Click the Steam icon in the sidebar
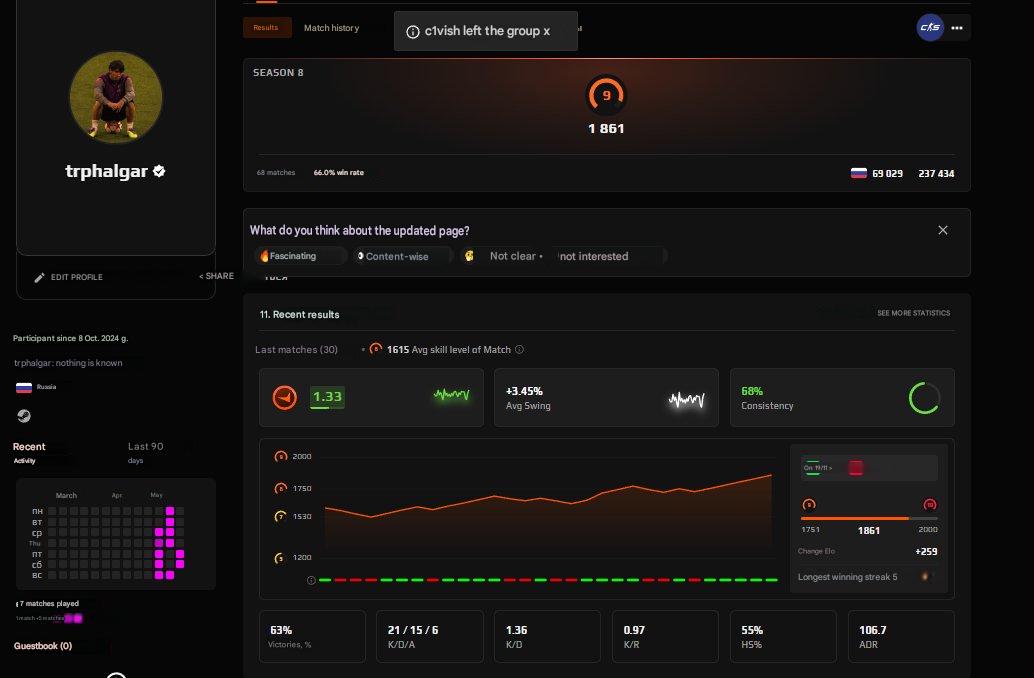Viewport: 1034px width, 678px height. click(x=24, y=416)
